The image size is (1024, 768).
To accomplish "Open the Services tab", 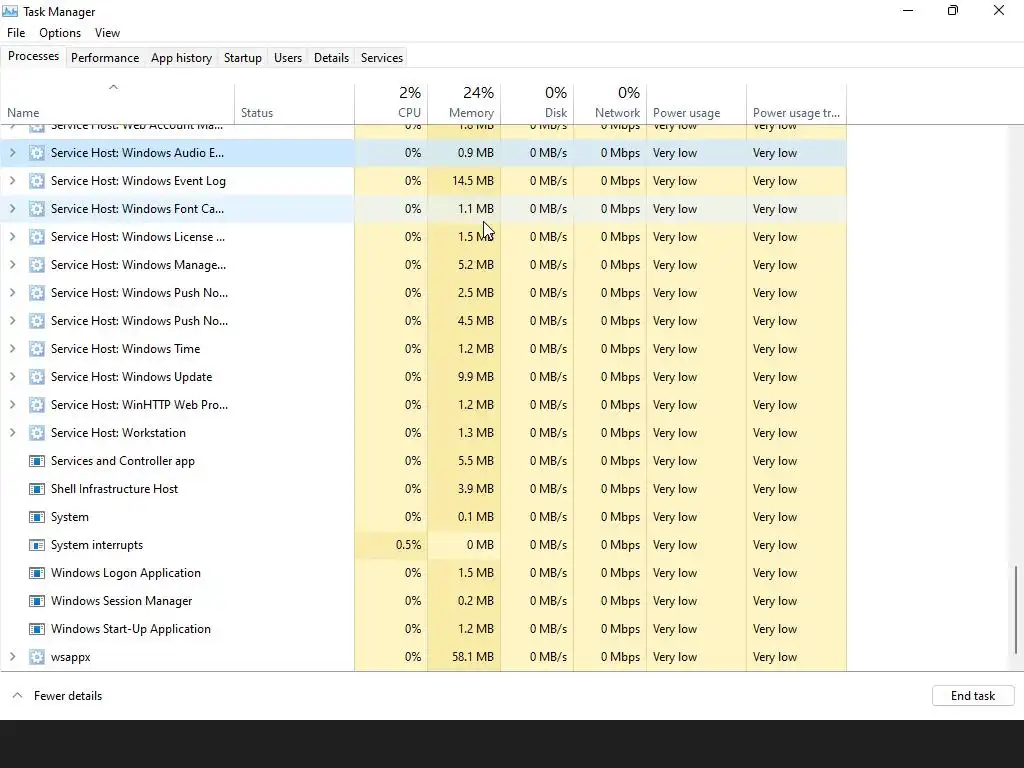I will pyautogui.click(x=382, y=57).
